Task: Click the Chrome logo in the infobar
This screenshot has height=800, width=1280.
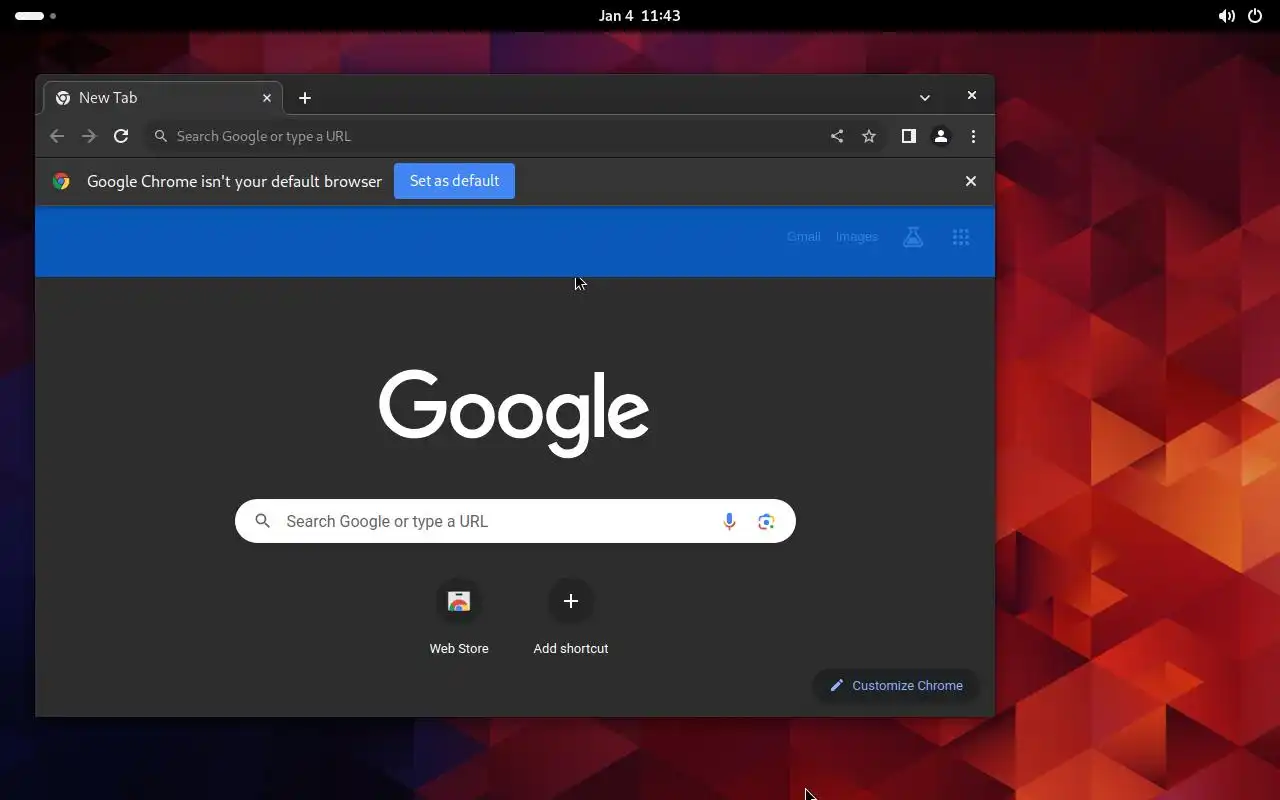Action: [61, 181]
